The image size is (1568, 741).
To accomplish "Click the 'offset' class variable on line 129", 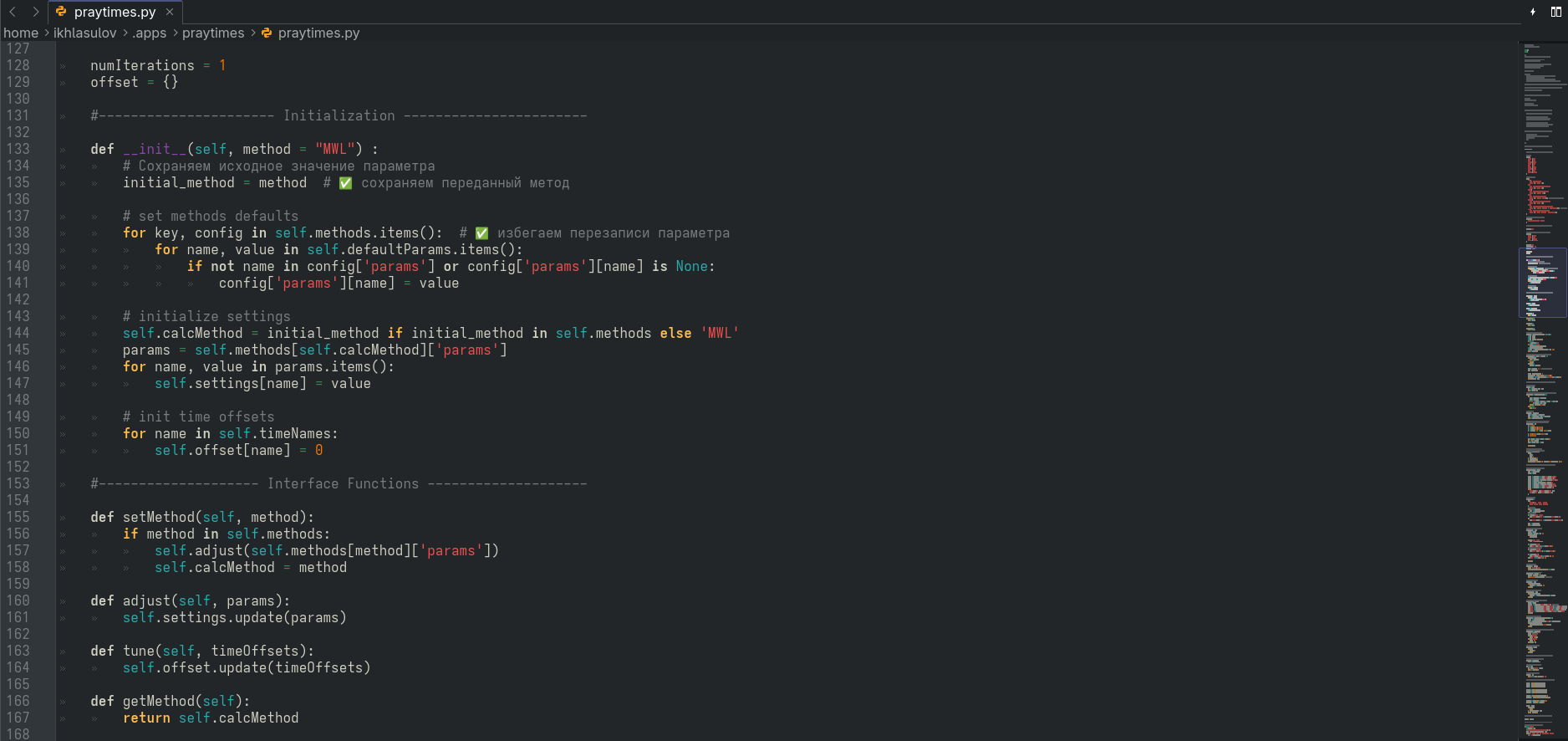I will click(115, 82).
